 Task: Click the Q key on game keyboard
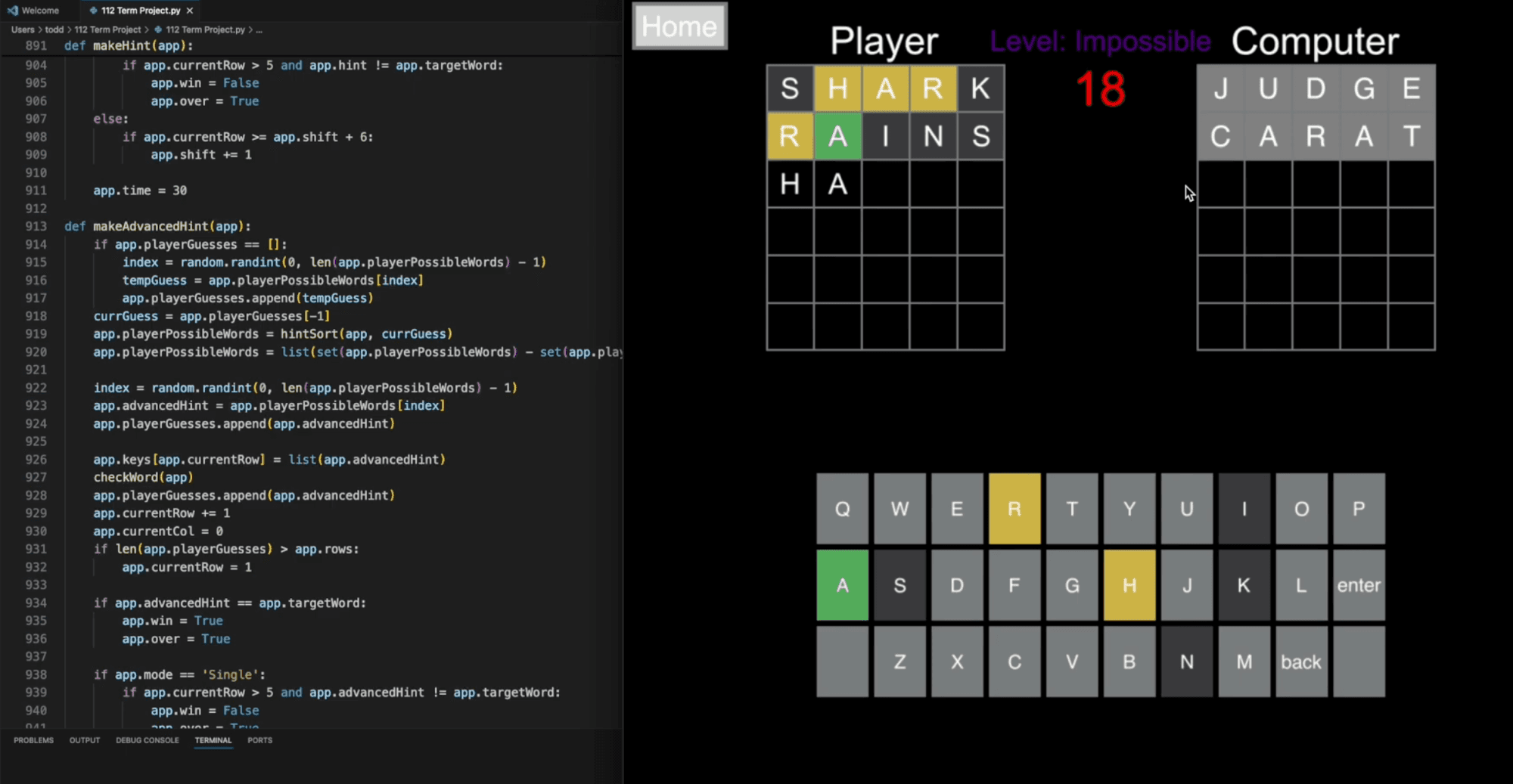(842, 509)
